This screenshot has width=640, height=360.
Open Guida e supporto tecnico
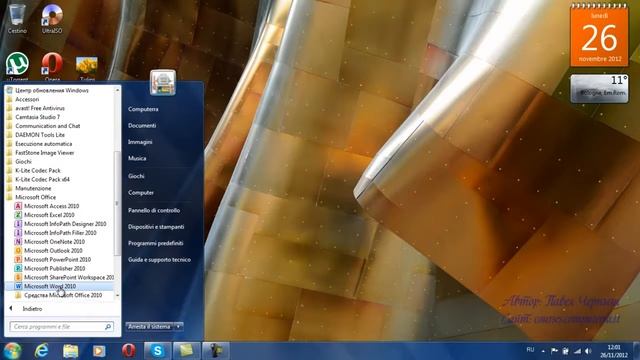click(x=159, y=260)
